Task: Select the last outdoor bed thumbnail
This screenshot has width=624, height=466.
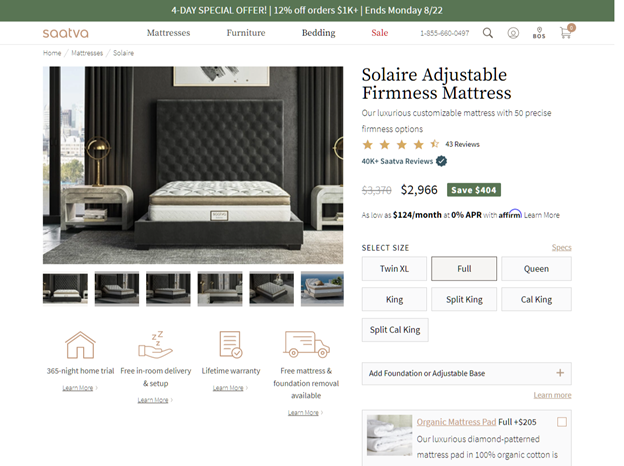Action: tap(322, 289)
